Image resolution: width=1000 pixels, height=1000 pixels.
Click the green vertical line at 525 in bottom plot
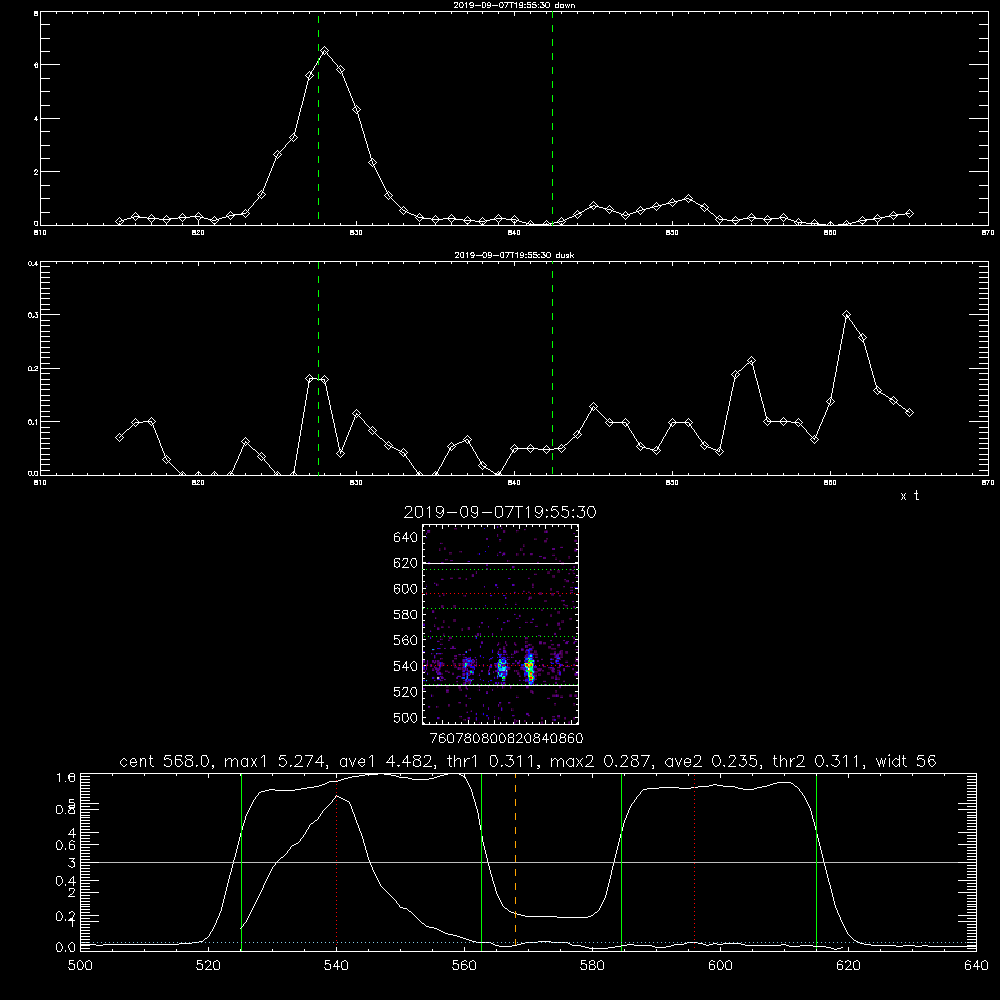click(x=241, y=862)
